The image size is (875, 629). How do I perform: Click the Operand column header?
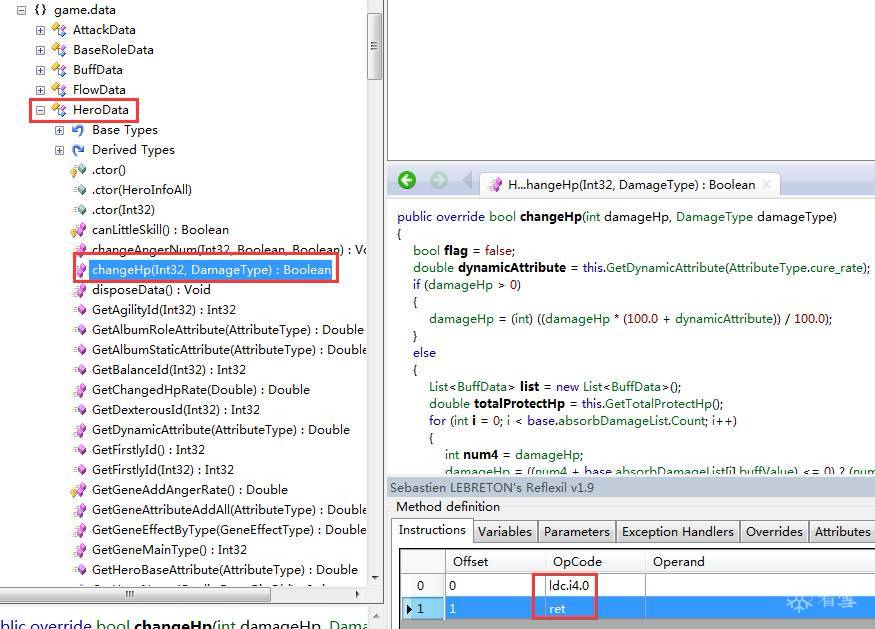point(760,561)
